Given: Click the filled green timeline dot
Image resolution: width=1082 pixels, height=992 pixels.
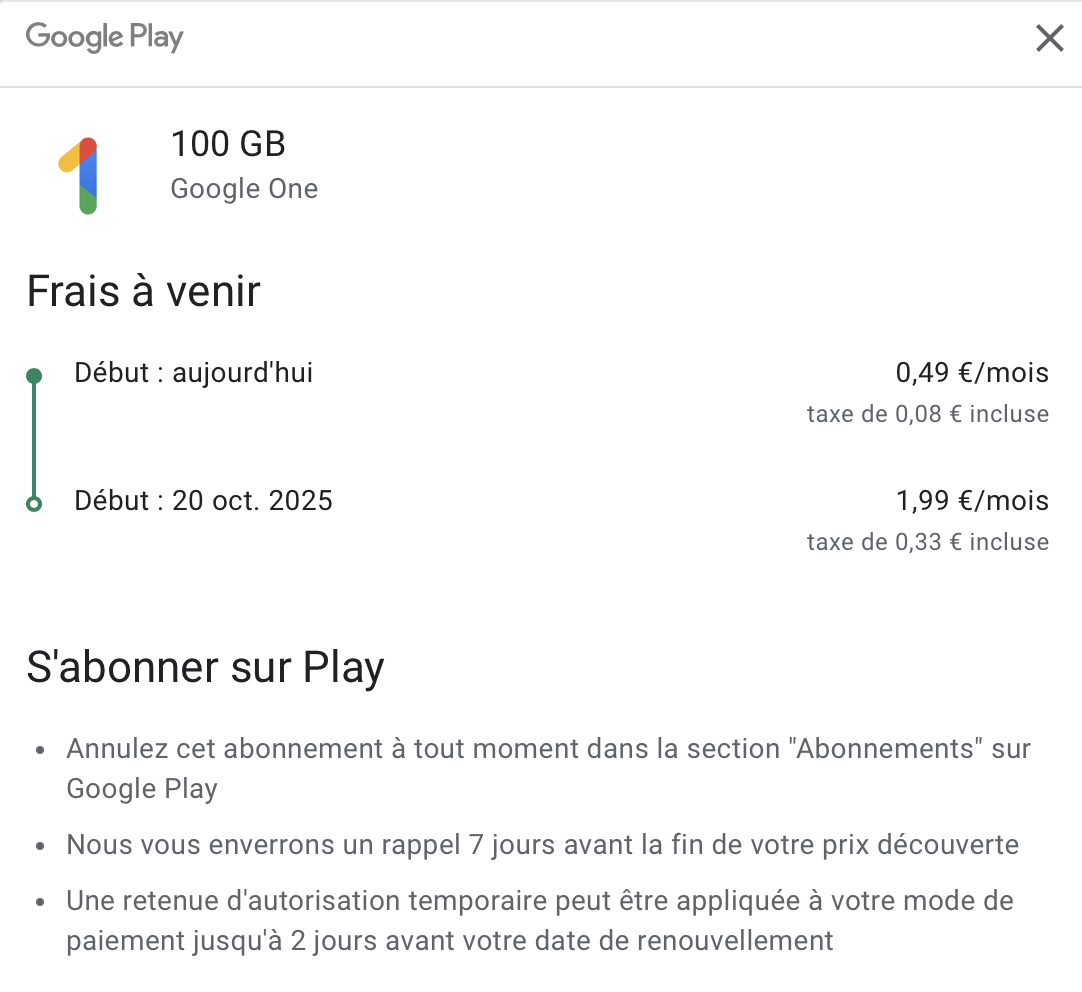Looking at the screenshot, I should [34, 376].
